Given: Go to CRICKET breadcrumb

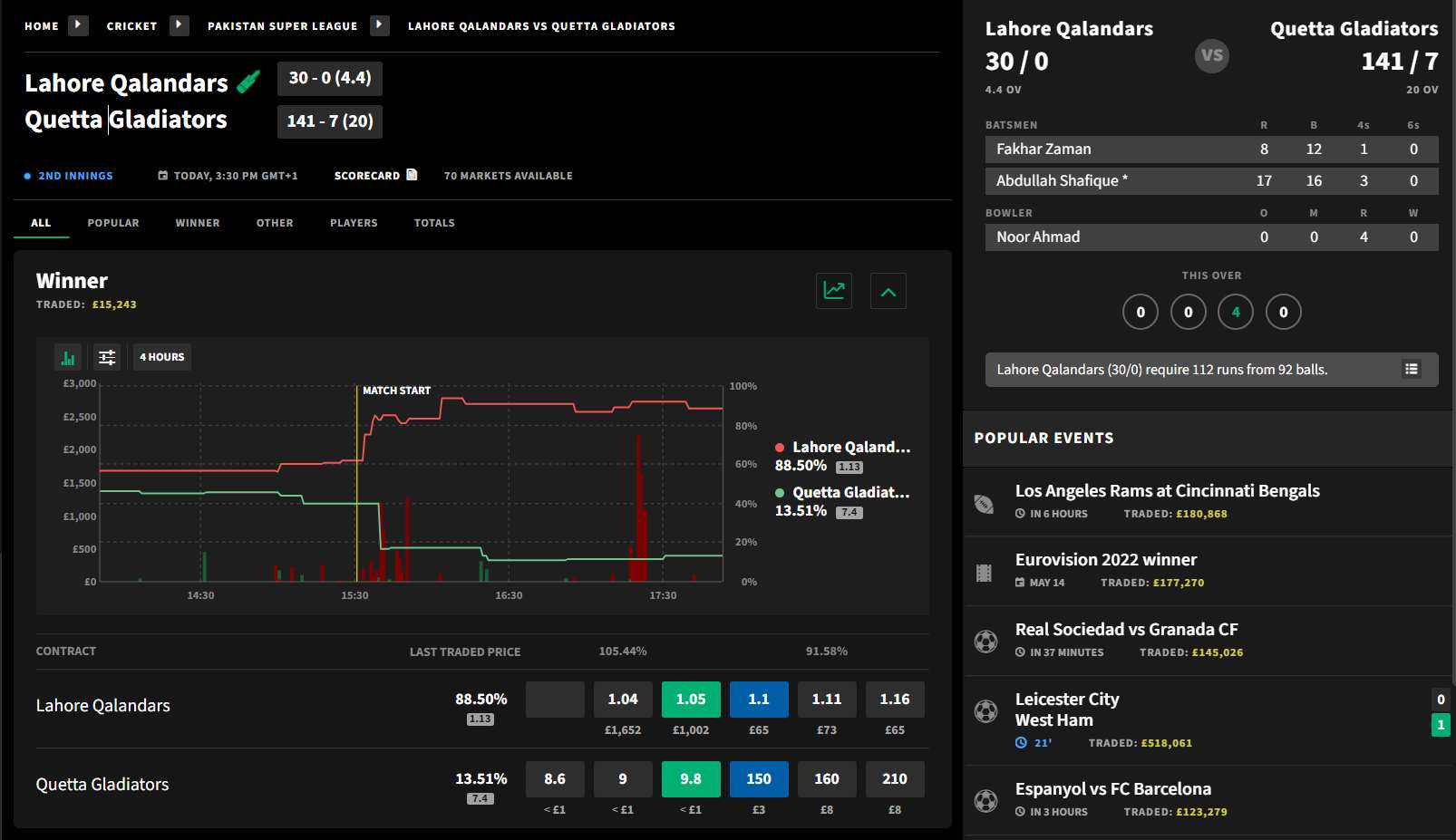Looking at the screenshot, I should click(x=131, y=26).
